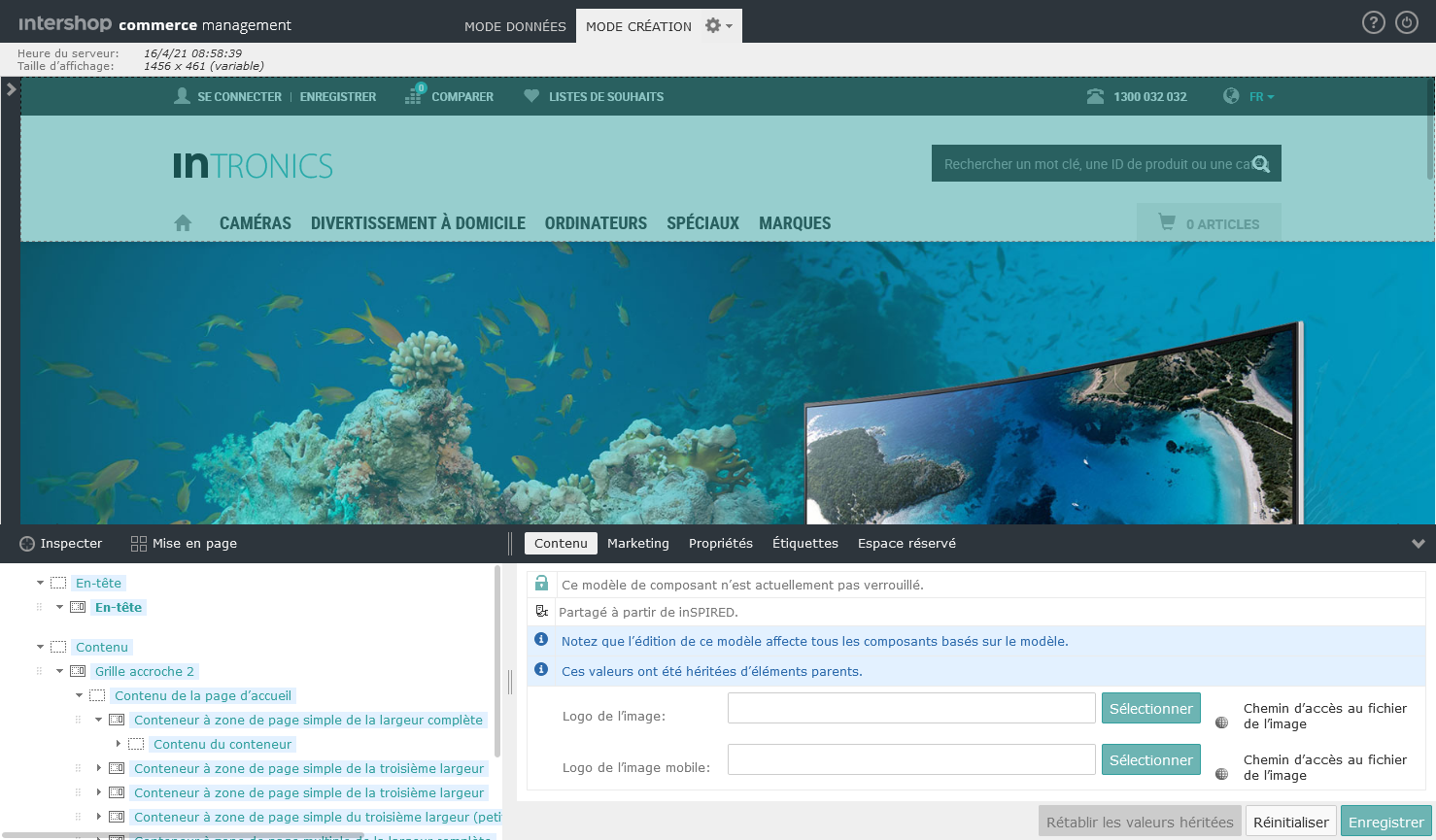Toggle the Mise en page view

[x=184, y=544]
